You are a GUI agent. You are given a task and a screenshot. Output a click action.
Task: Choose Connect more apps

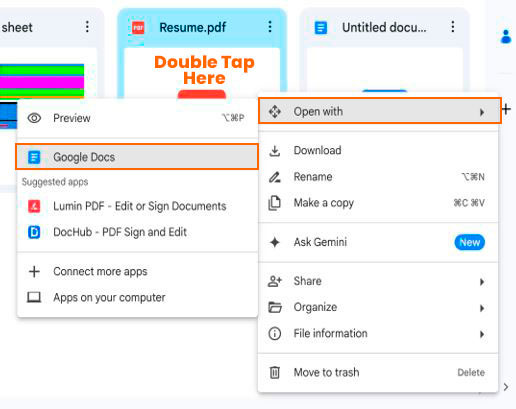click(x=137, y=271)
